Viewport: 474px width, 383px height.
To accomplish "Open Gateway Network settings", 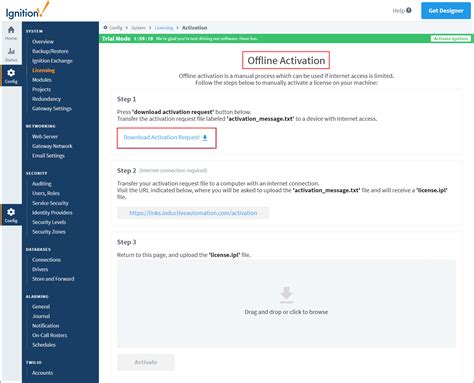I will (52, 146).
